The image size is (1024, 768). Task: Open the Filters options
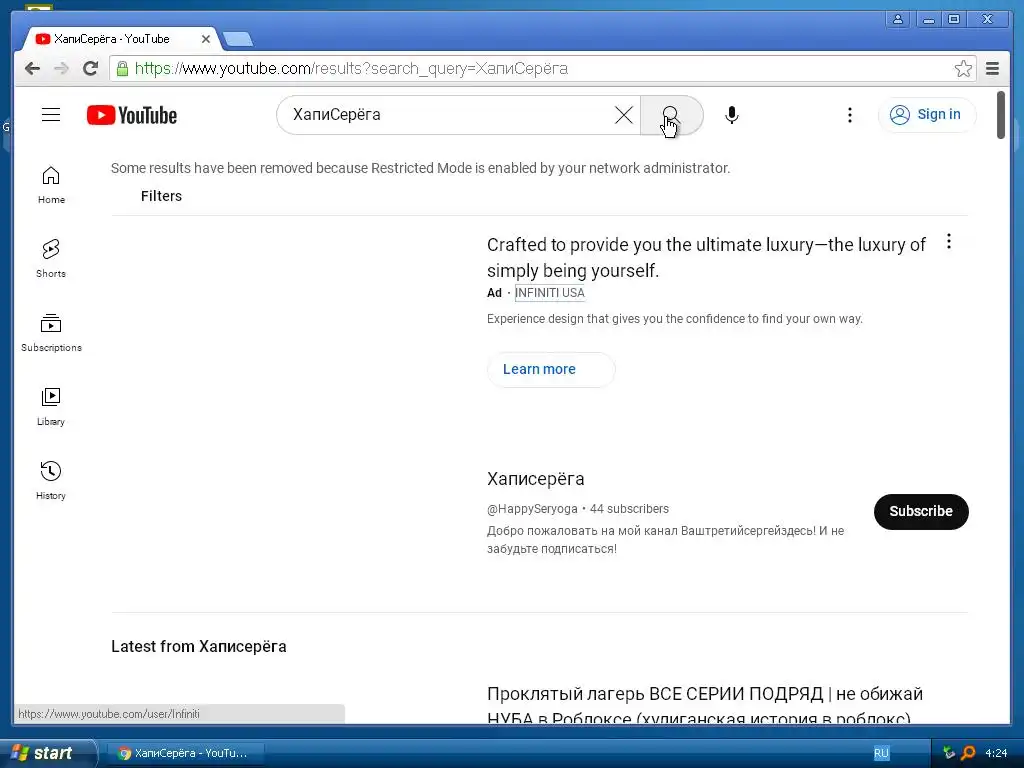click(x=161, y=196)
